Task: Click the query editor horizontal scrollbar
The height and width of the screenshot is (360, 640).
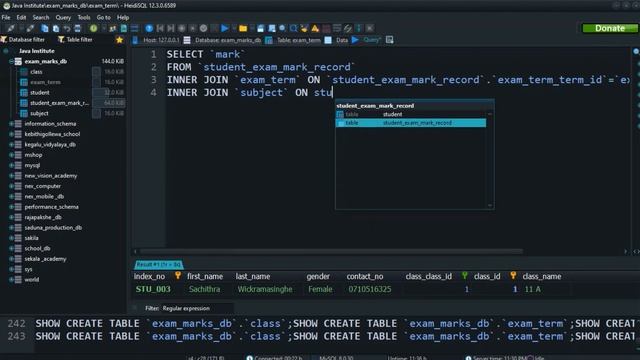Action: (331, 251)
